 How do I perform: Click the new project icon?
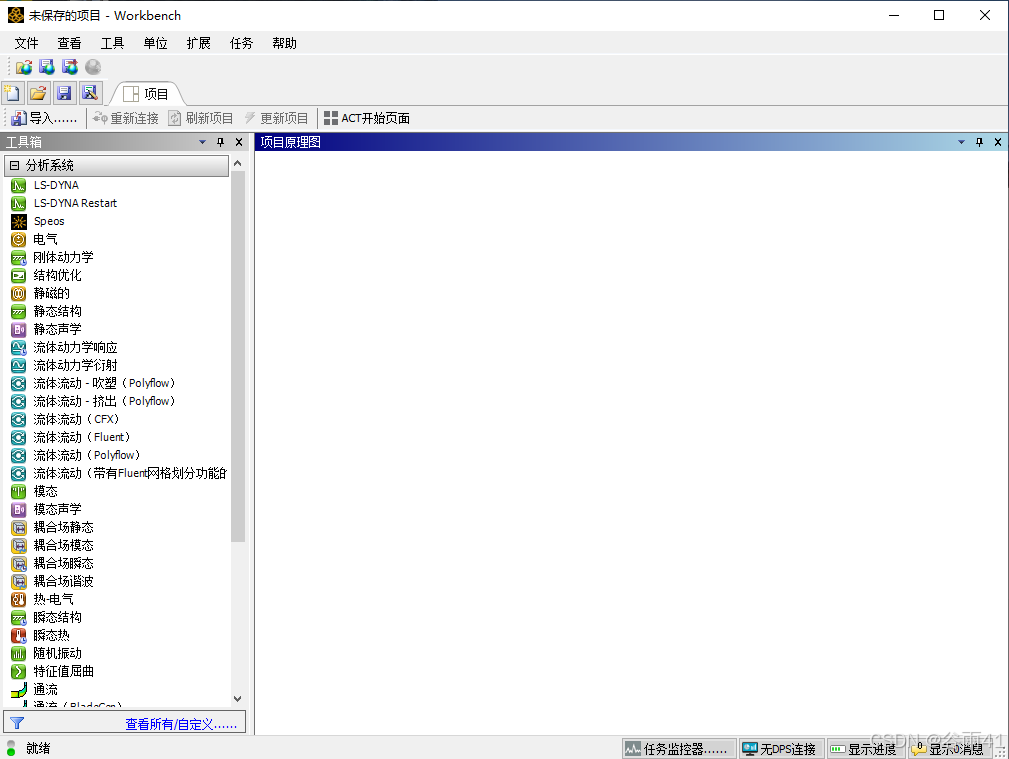[12, 93]
